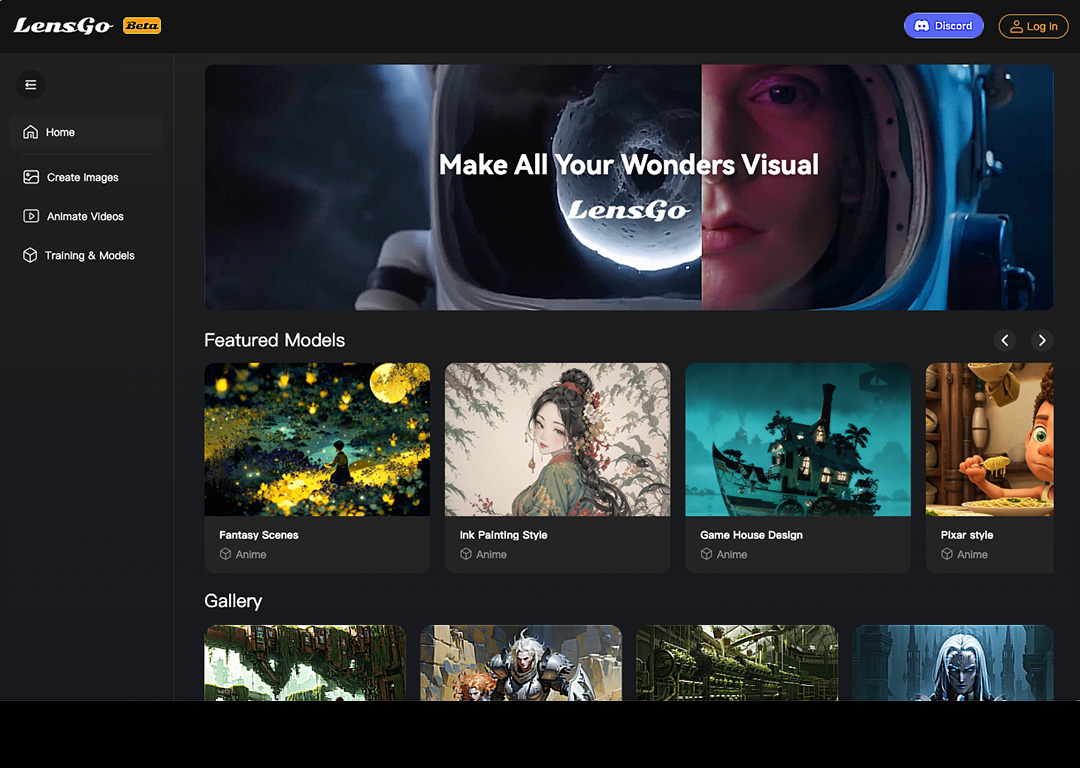Image resolution: width=1080 pixels, height=768 pixels.
Task: Click the Anime tag under Fantasy Scenes
Action: [251, 554]
